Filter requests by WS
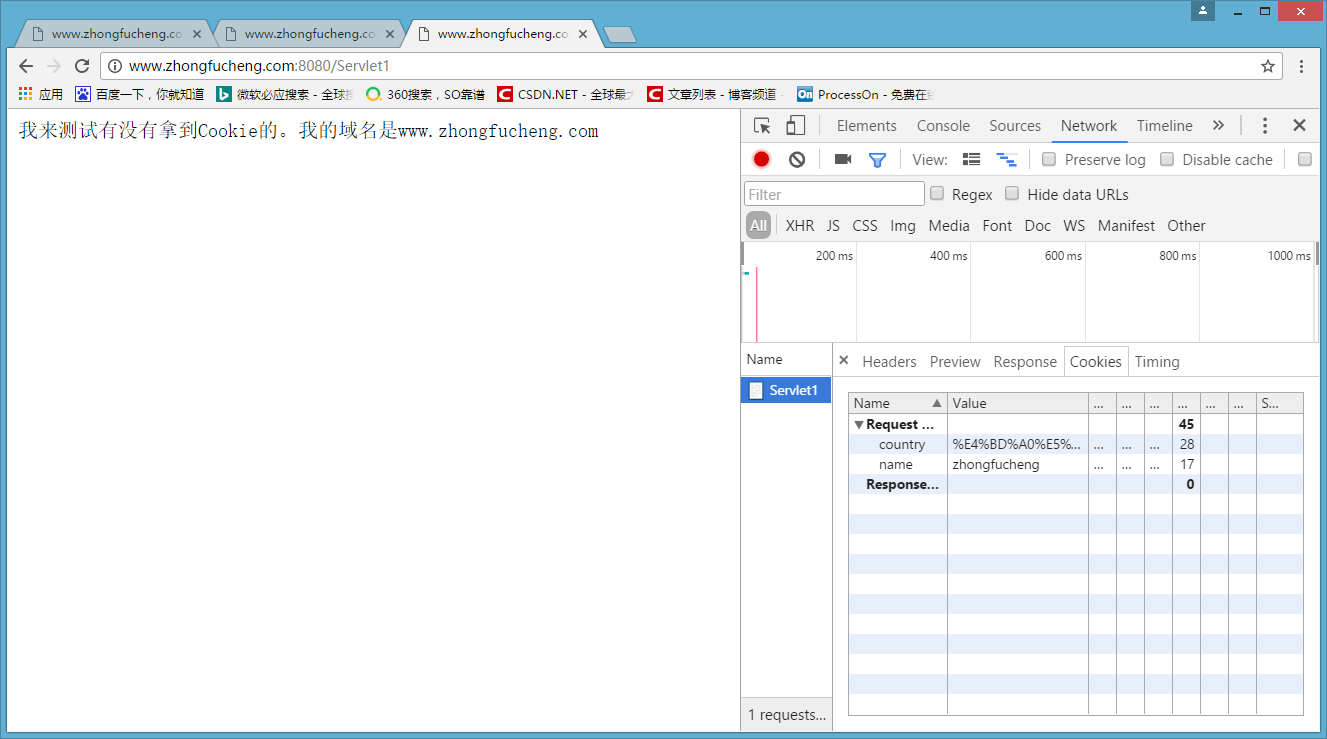Image resolution: width=1327 pixels, height=739 pixels. [1074, 226]
